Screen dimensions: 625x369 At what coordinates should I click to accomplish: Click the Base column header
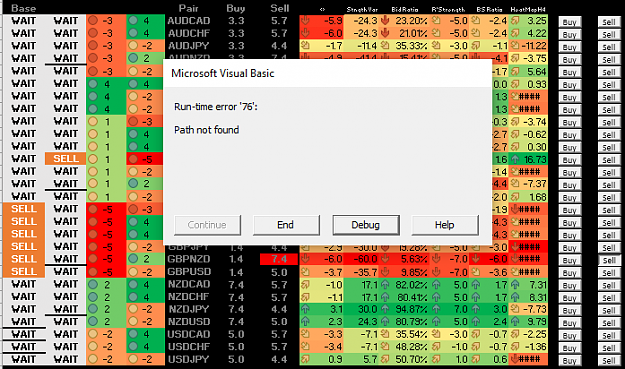[23, 8]
